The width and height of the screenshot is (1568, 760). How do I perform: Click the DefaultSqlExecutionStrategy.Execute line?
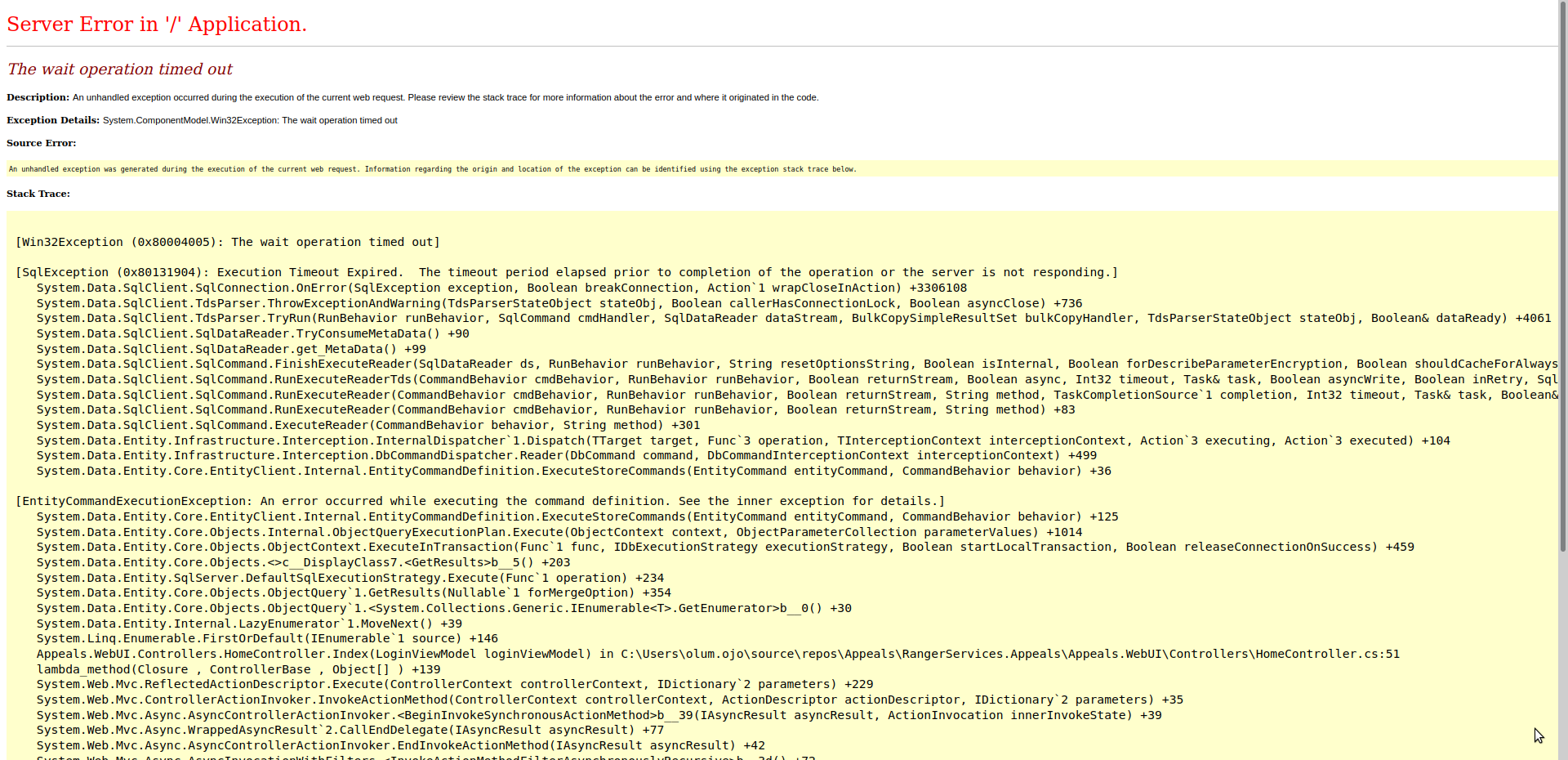[350, 578]
